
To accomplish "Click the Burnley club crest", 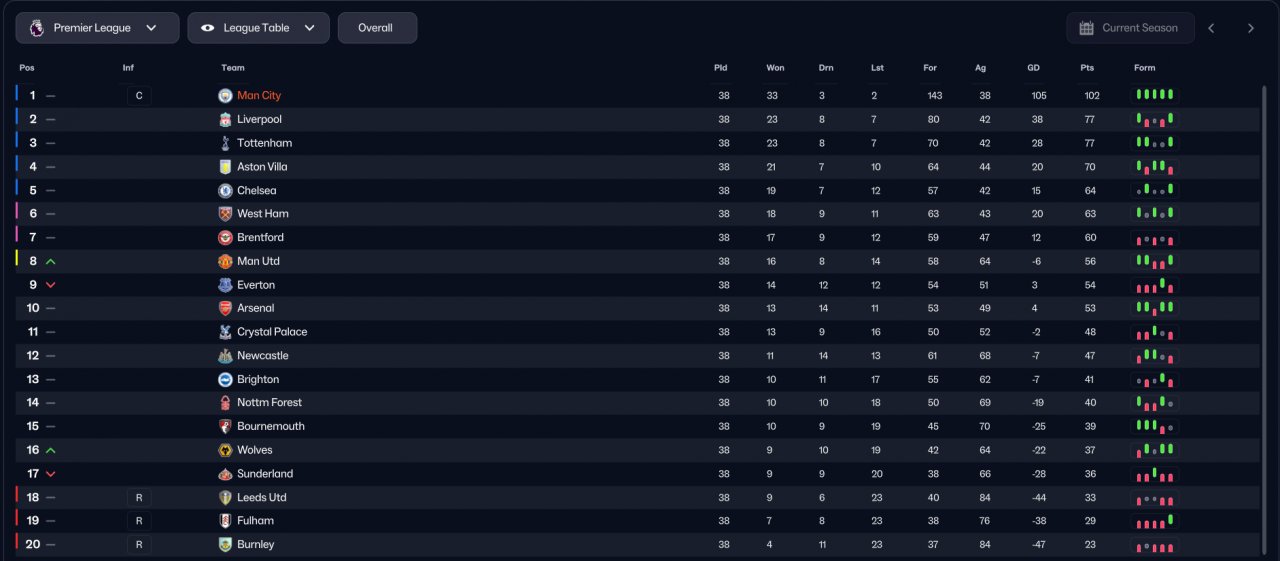I will (x=225, y=545).
